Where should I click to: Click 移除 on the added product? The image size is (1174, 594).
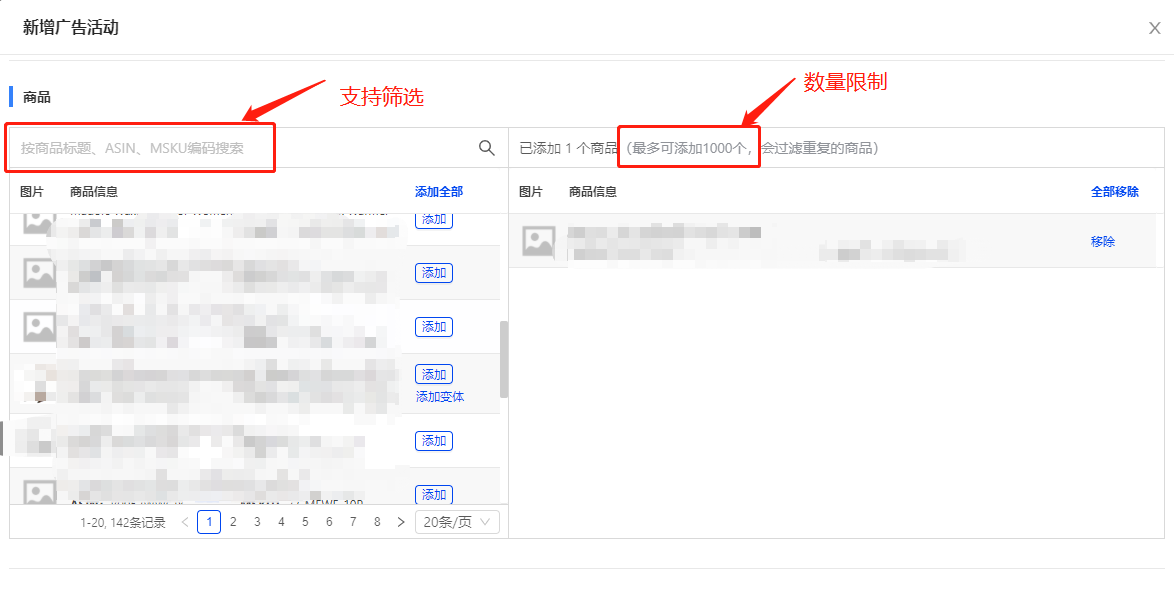[x=1103, y=241]
